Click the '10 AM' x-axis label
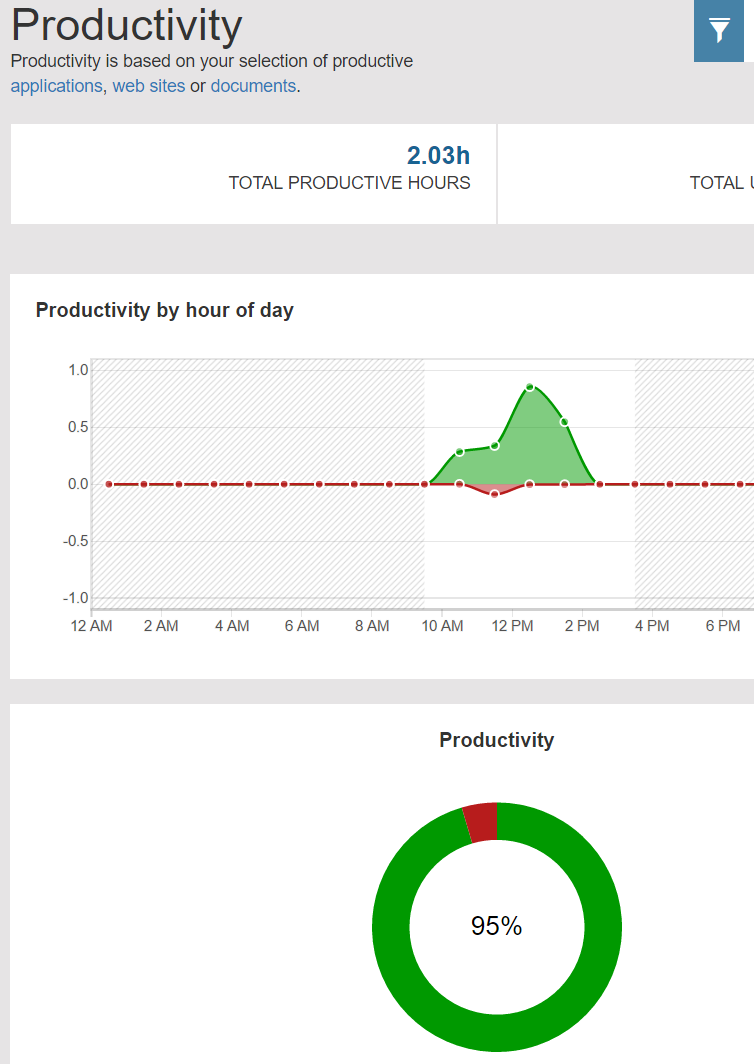This screenshot has height=1064, width=754. (442, 626)
